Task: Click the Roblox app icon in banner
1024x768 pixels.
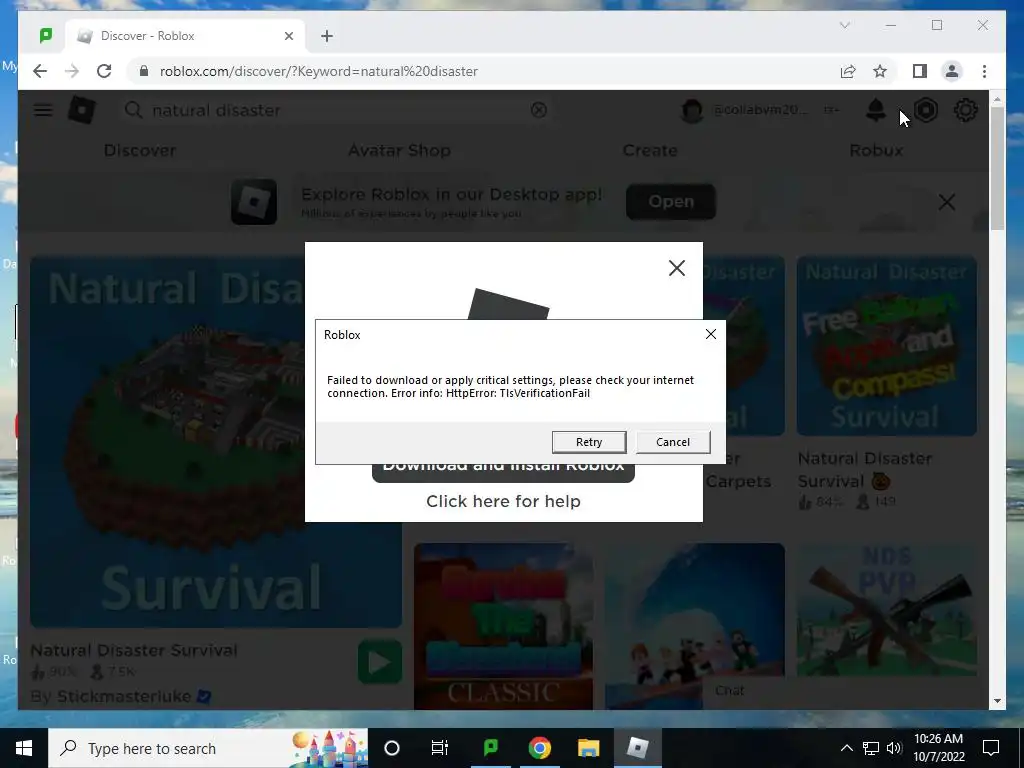Action: coord(253,202)
